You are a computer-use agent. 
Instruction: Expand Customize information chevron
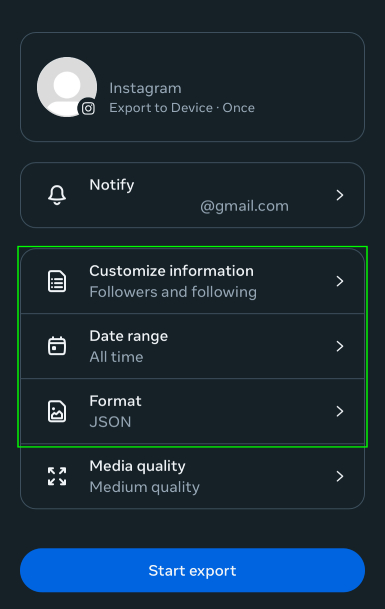(340, 281)
